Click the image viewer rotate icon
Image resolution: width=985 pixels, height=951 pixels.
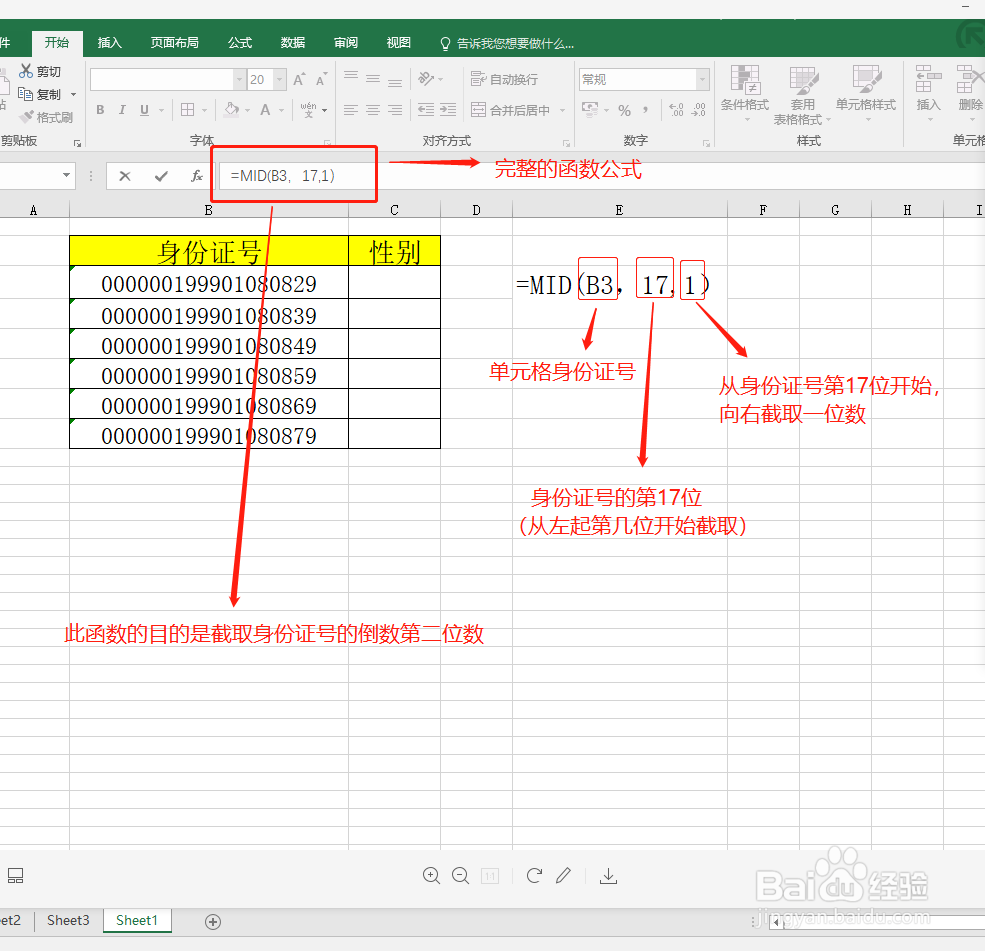pyautogui.click(x=534, y=876)
